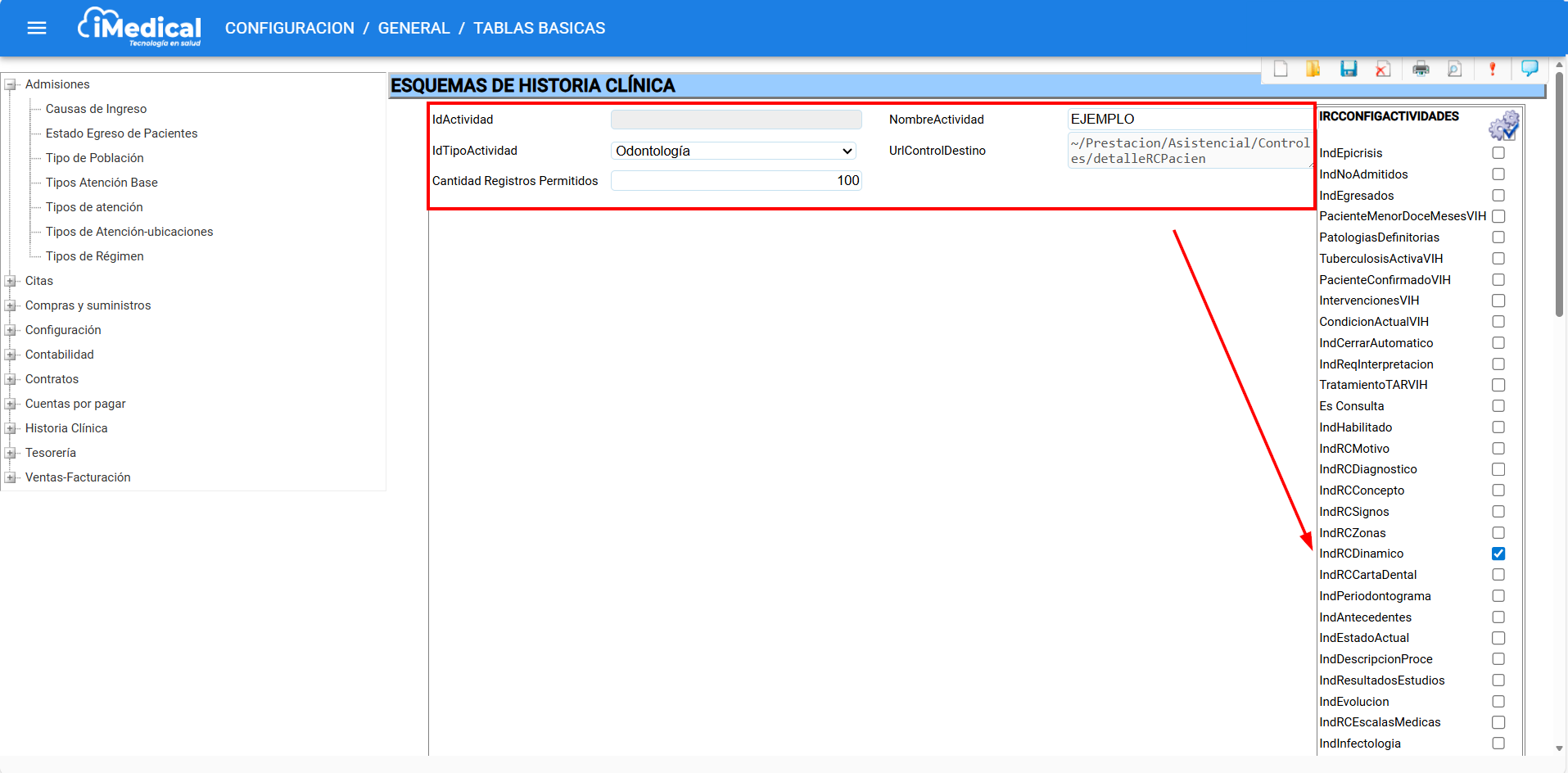
Task: Enable the IndEpicrisis checkbox
Action: click(1498, 153)
